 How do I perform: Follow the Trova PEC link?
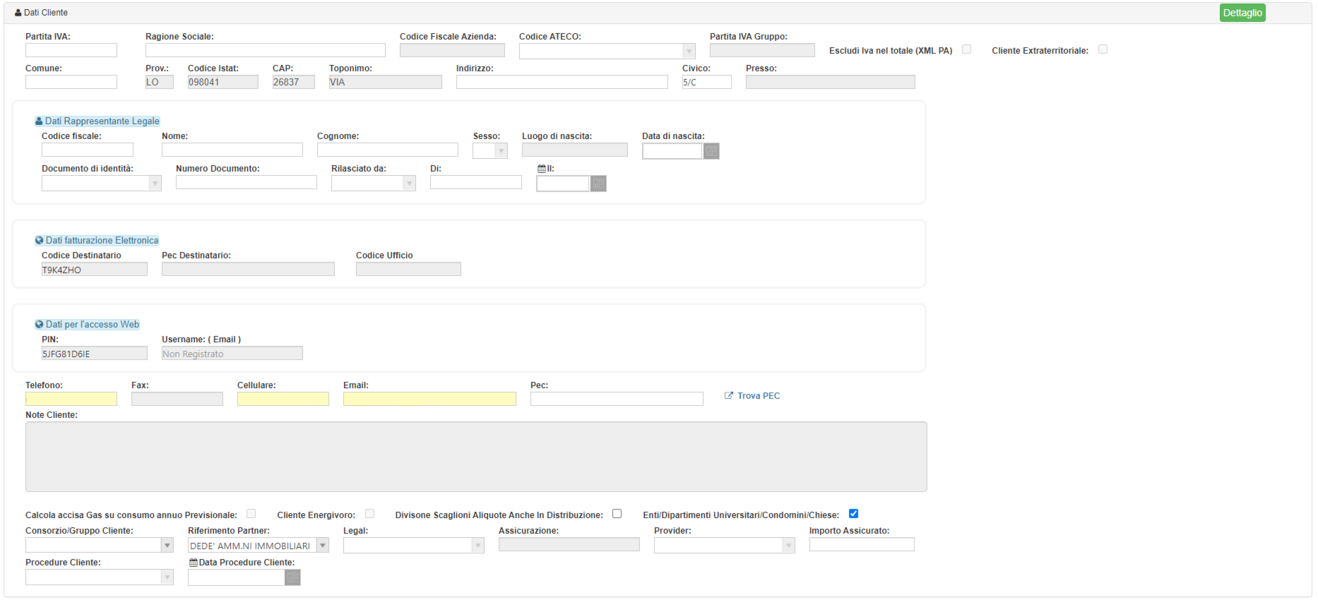pyautogui.click(x=752, y=396)
